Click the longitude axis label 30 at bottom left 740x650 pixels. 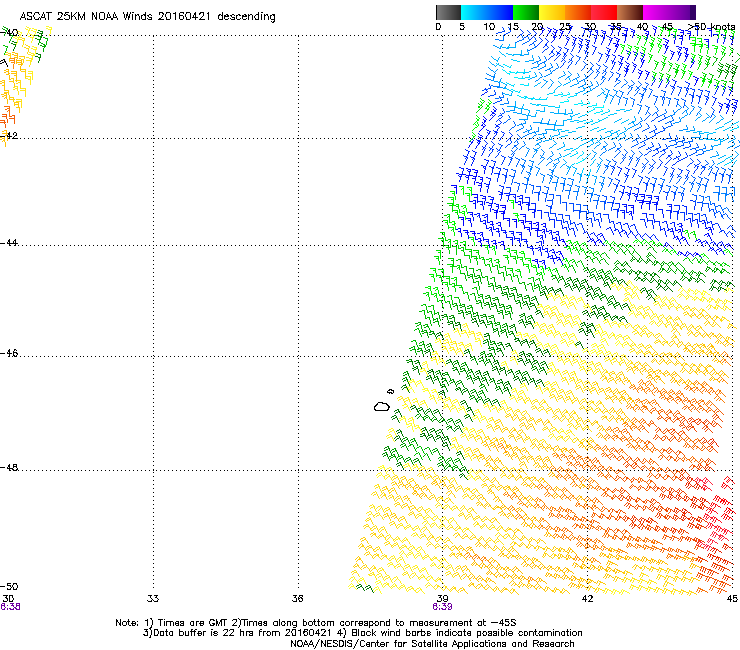tap(8, 599)
